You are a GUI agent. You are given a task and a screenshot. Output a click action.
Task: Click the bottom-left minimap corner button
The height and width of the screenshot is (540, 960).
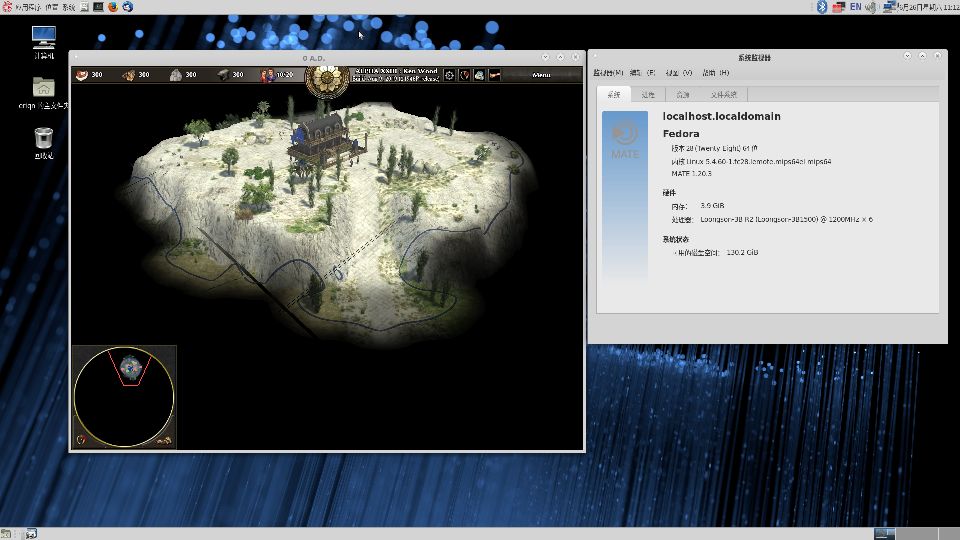point(81,439)
